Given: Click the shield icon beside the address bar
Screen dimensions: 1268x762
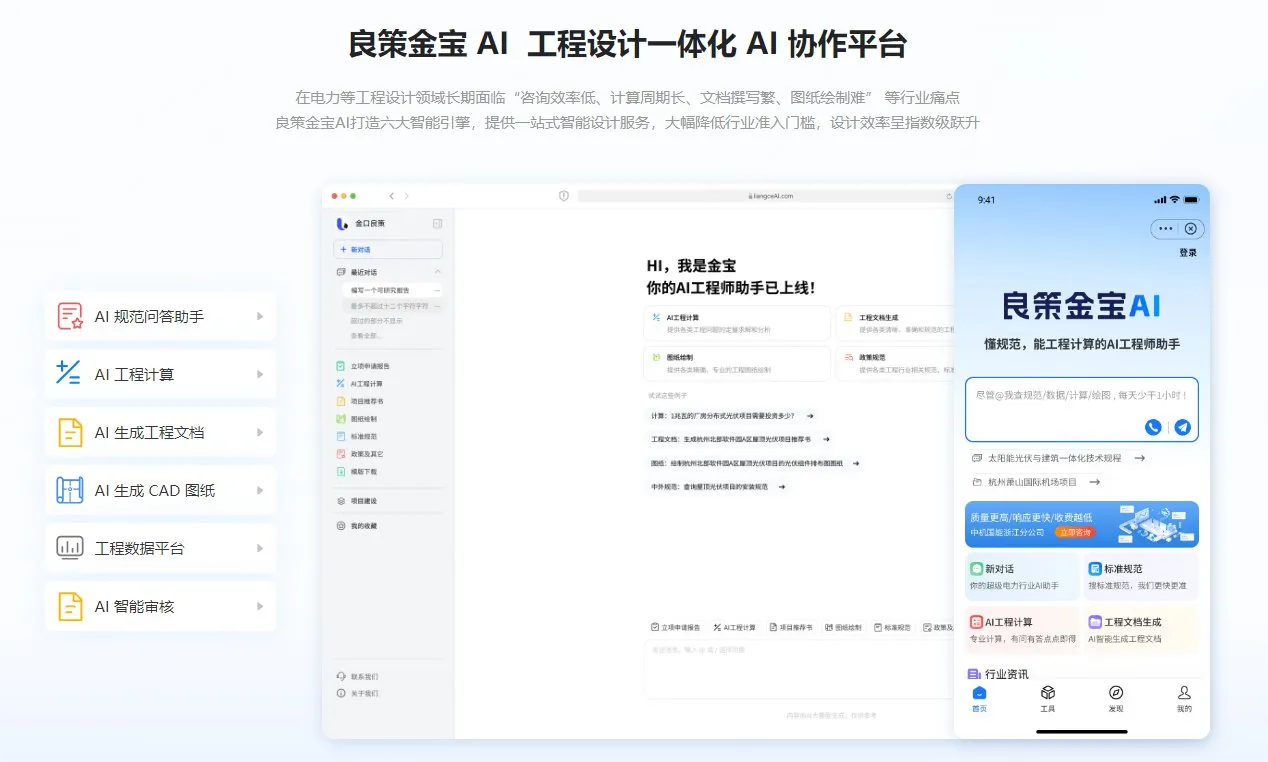Looking at the screenshot, I should coord(564,196).
